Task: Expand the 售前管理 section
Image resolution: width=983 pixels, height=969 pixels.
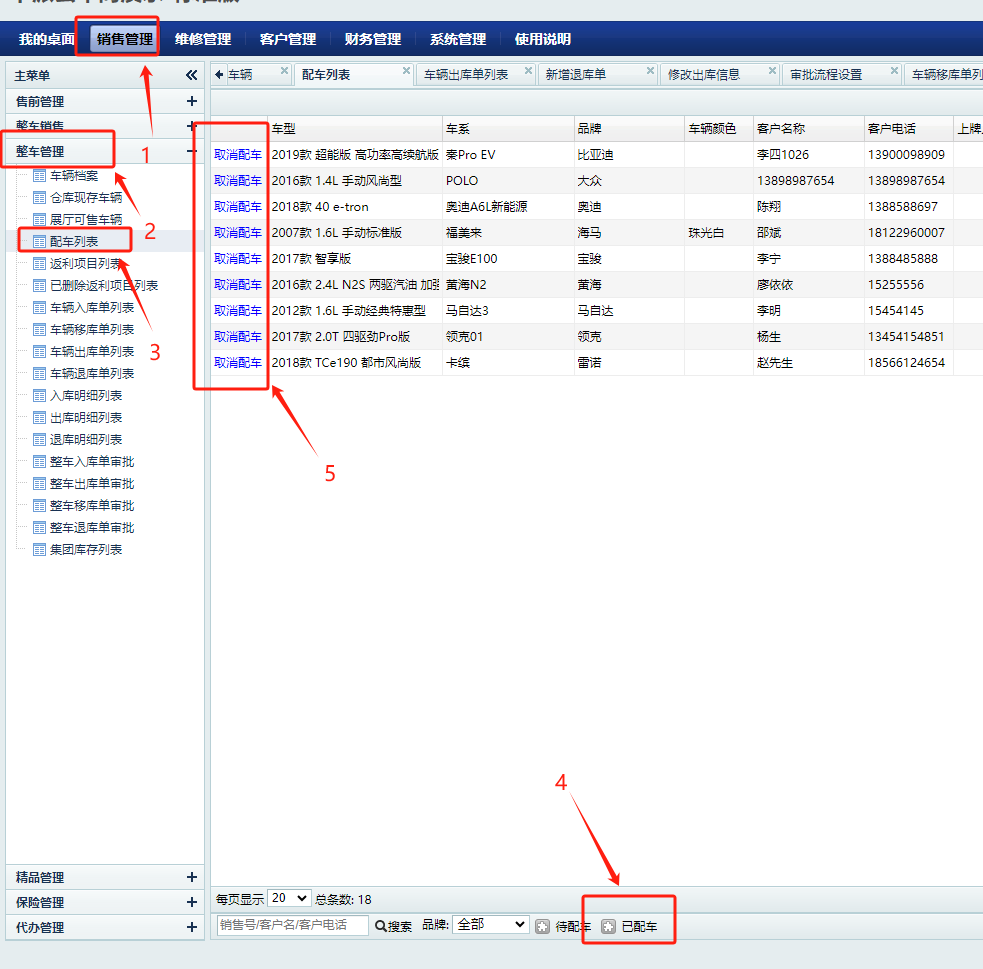Action: point(191,101)
